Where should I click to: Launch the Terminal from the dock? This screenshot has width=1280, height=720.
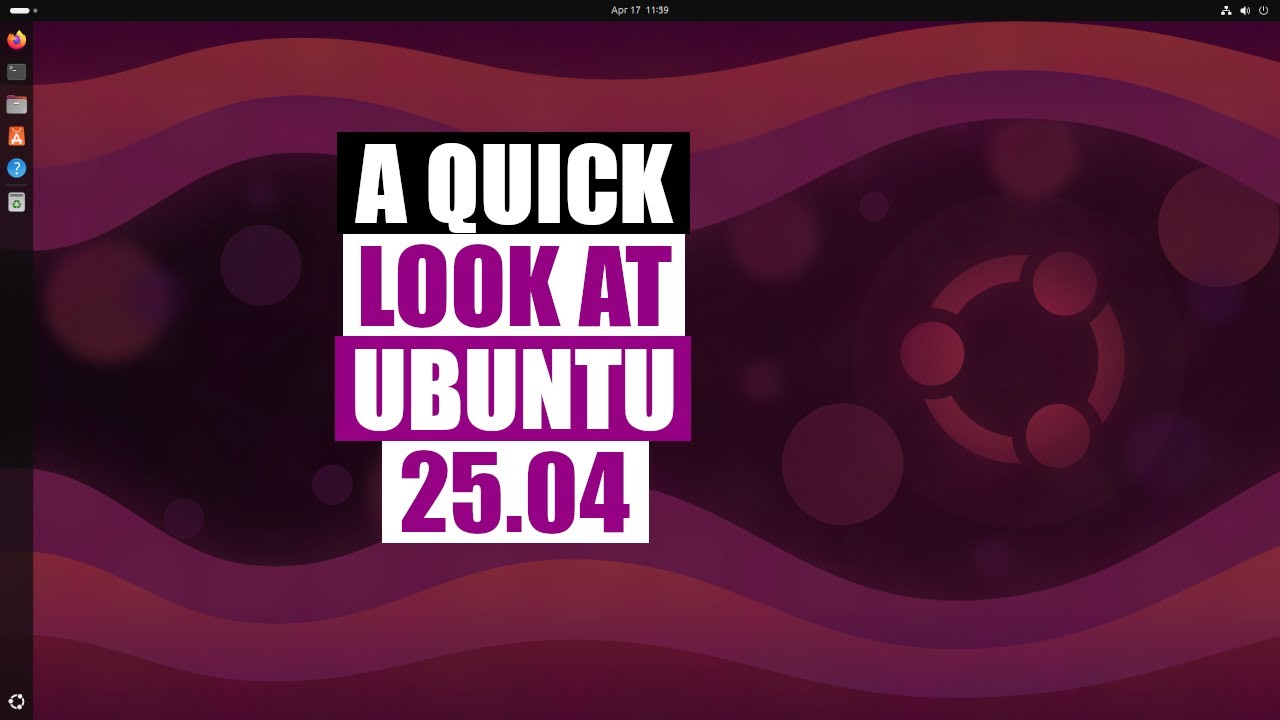coord(16,72)
